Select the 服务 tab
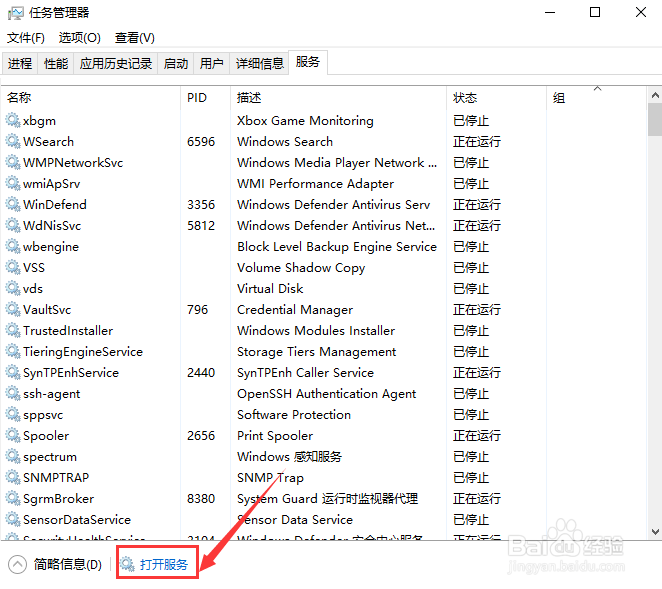This screenshot has width=662, height=589. click(x=308, y=62)
